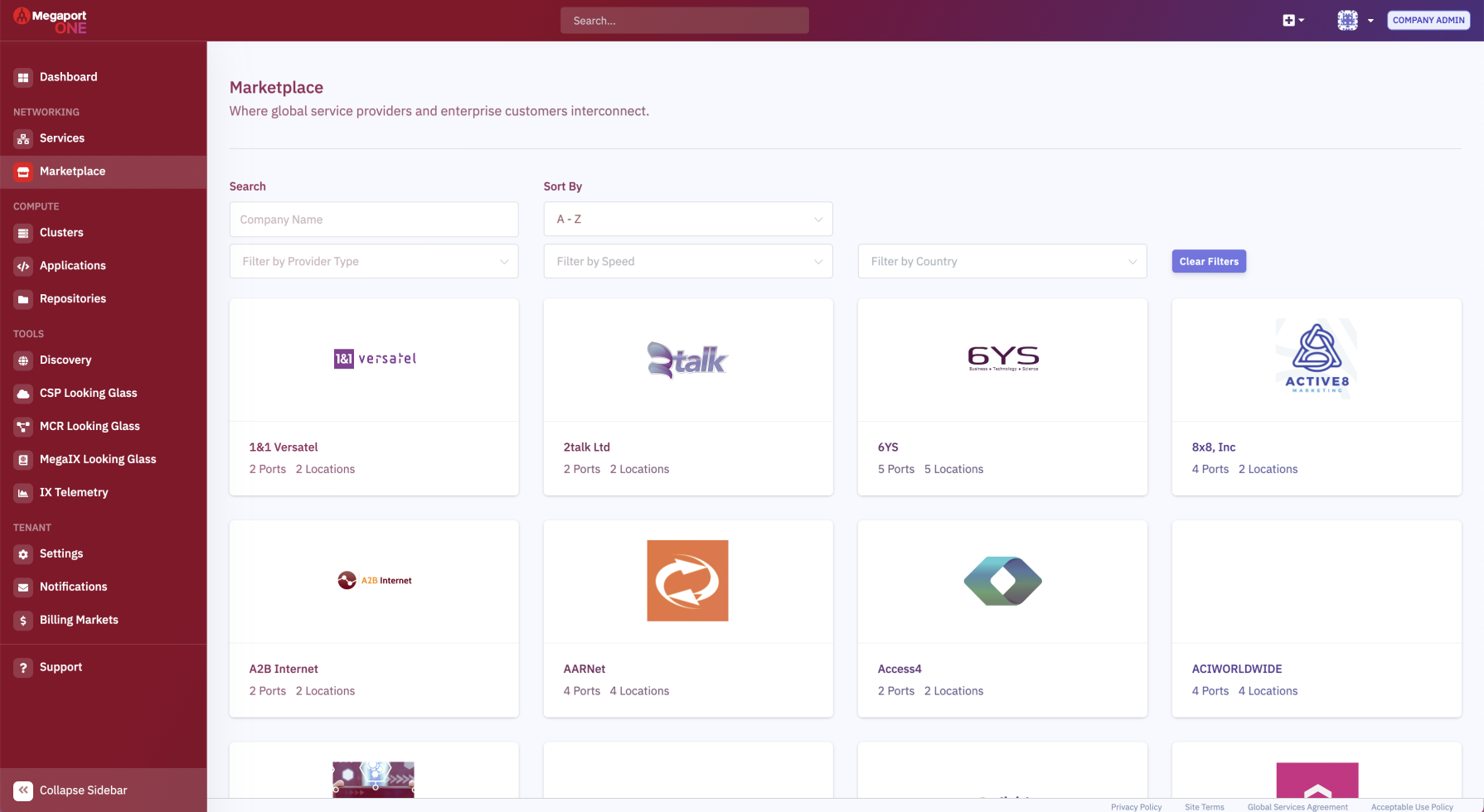Screen dimensions: 1484x812
Task: Open Clusters in sidebar
Action: 104,233
